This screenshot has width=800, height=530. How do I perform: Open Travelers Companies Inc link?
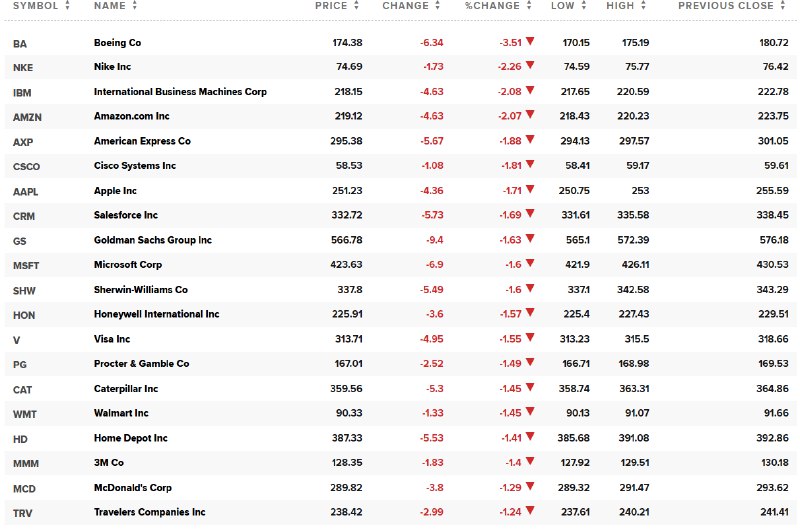coord(149,512)
